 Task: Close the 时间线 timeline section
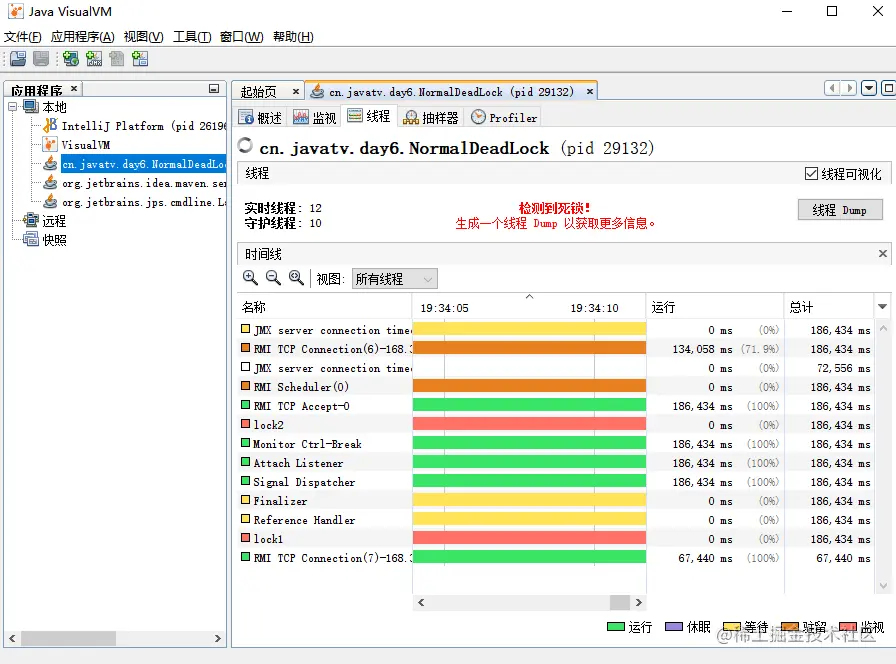click(882, 253)
